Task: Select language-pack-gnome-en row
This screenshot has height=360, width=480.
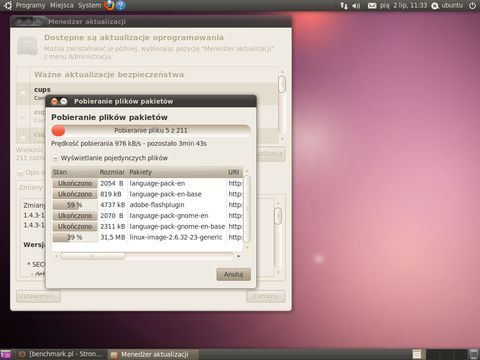Action: tap(147, 216)
